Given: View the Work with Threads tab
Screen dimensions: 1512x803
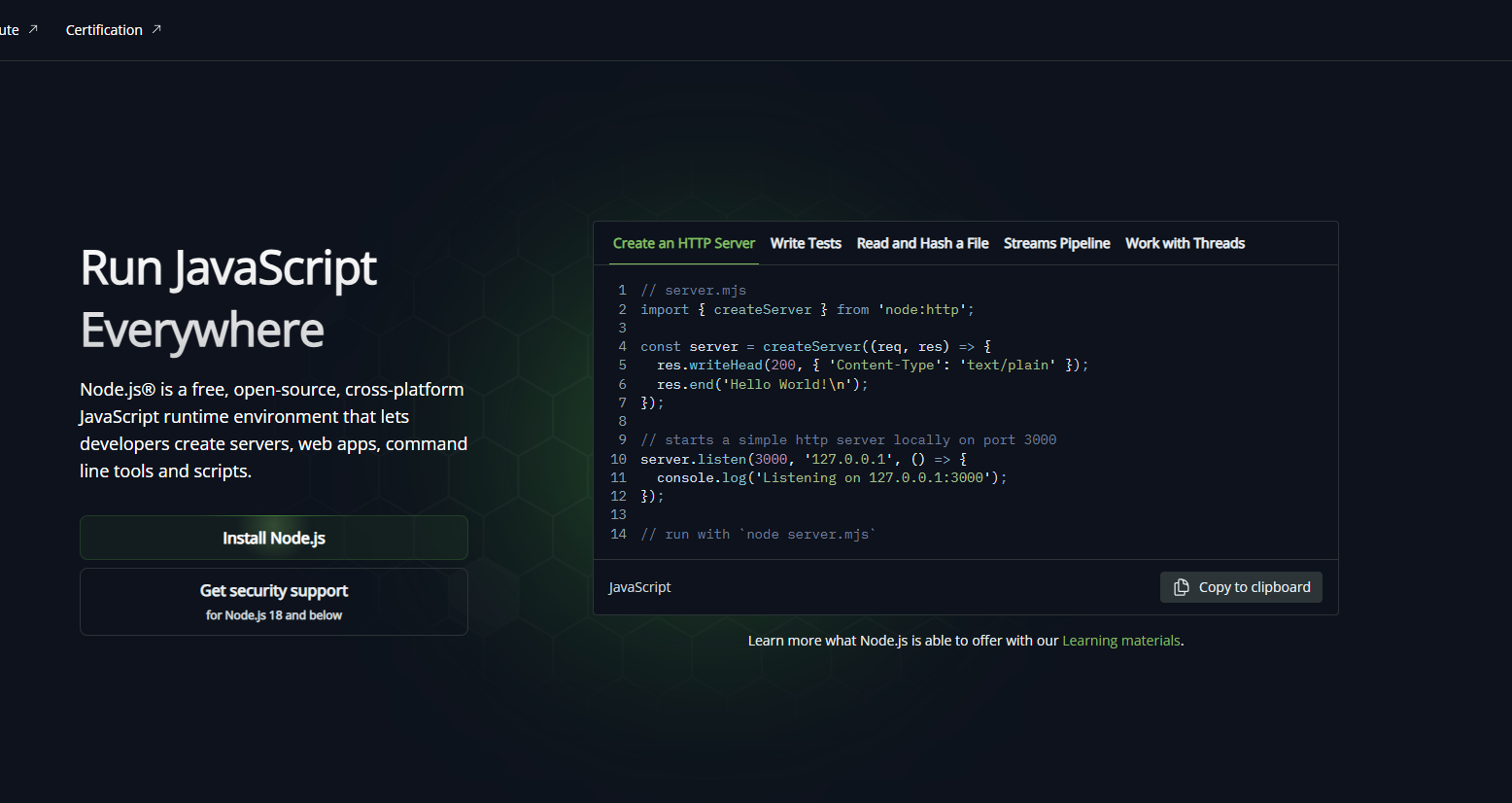Looking at the screenshot, I should (x=1185, y=243).
